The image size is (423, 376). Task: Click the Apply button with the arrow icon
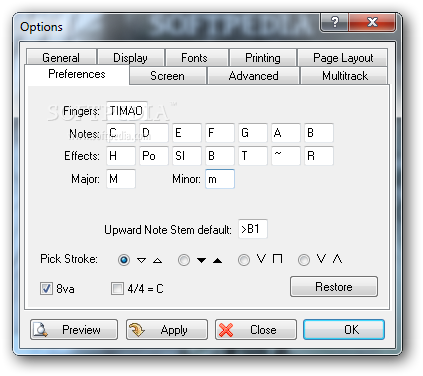[167, 330]
